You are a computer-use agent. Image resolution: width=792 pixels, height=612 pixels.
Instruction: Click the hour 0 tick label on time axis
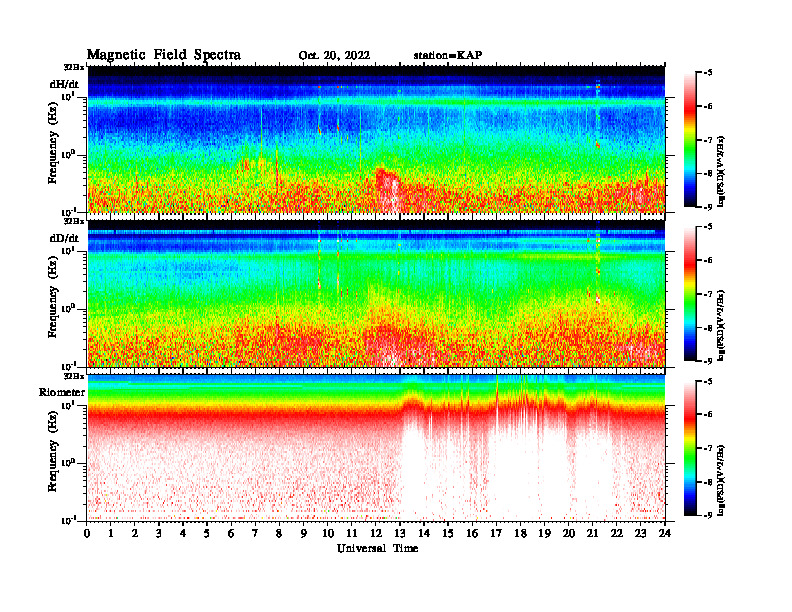(x=87, y=533)
